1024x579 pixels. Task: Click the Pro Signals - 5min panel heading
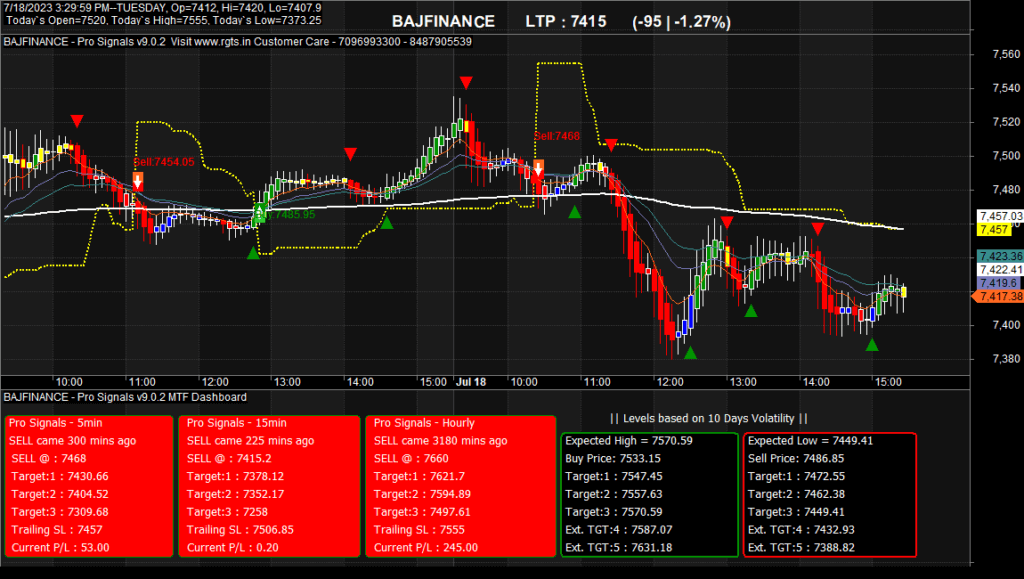56,423
